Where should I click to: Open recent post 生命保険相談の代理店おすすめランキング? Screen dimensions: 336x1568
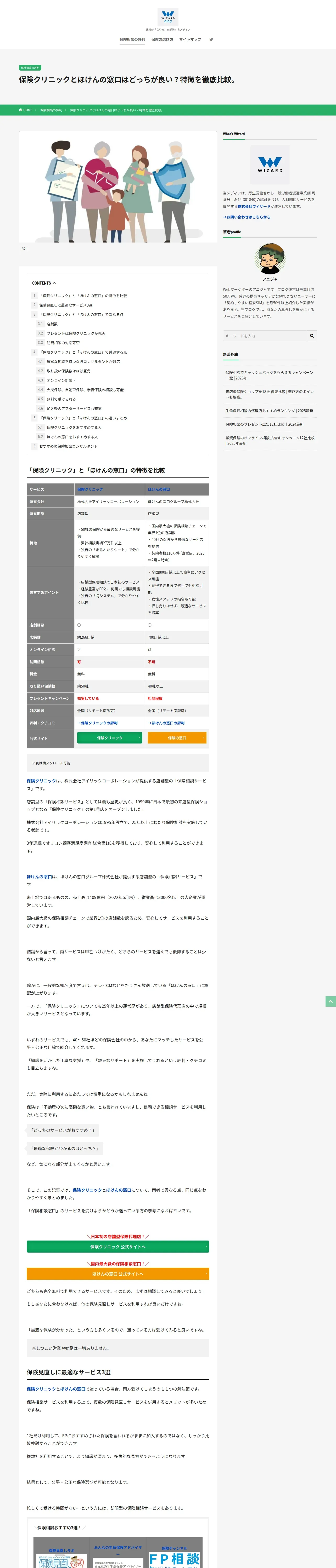point(270,411)
